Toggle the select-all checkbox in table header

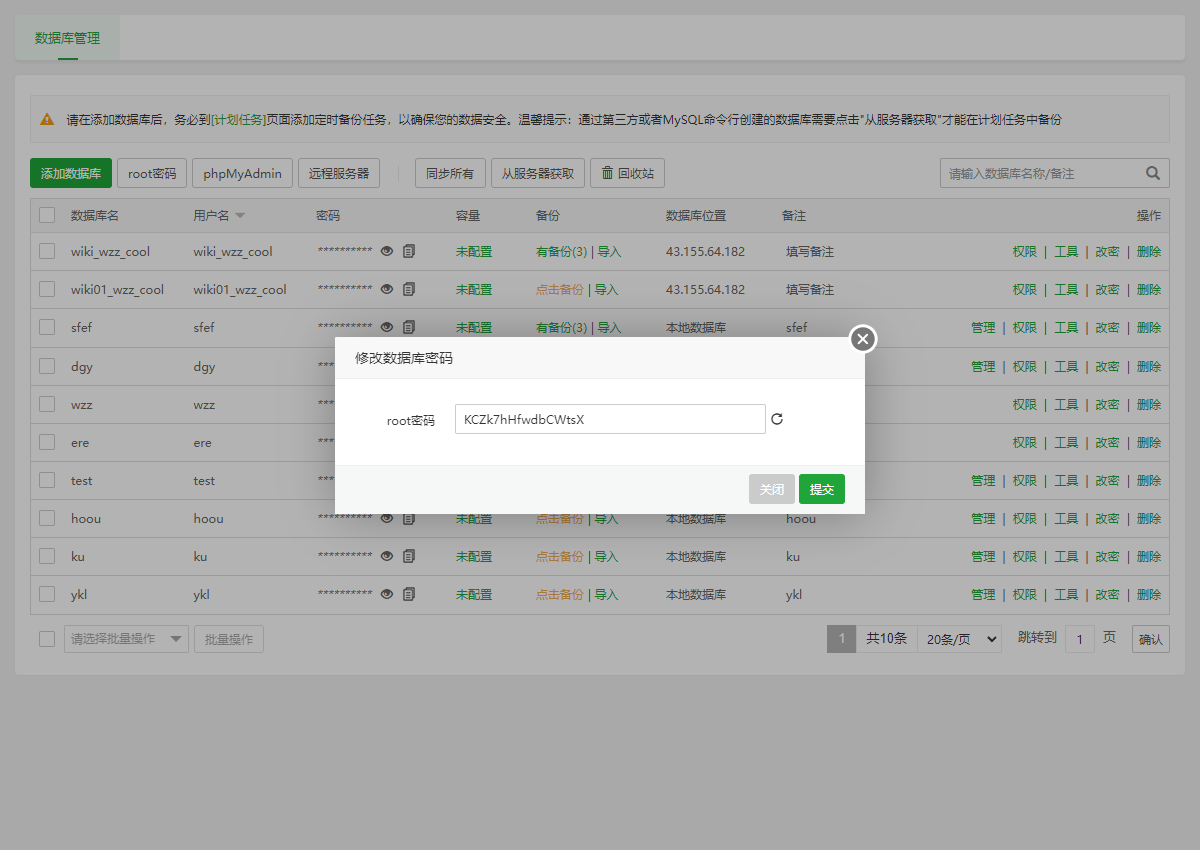coord(47,215)
